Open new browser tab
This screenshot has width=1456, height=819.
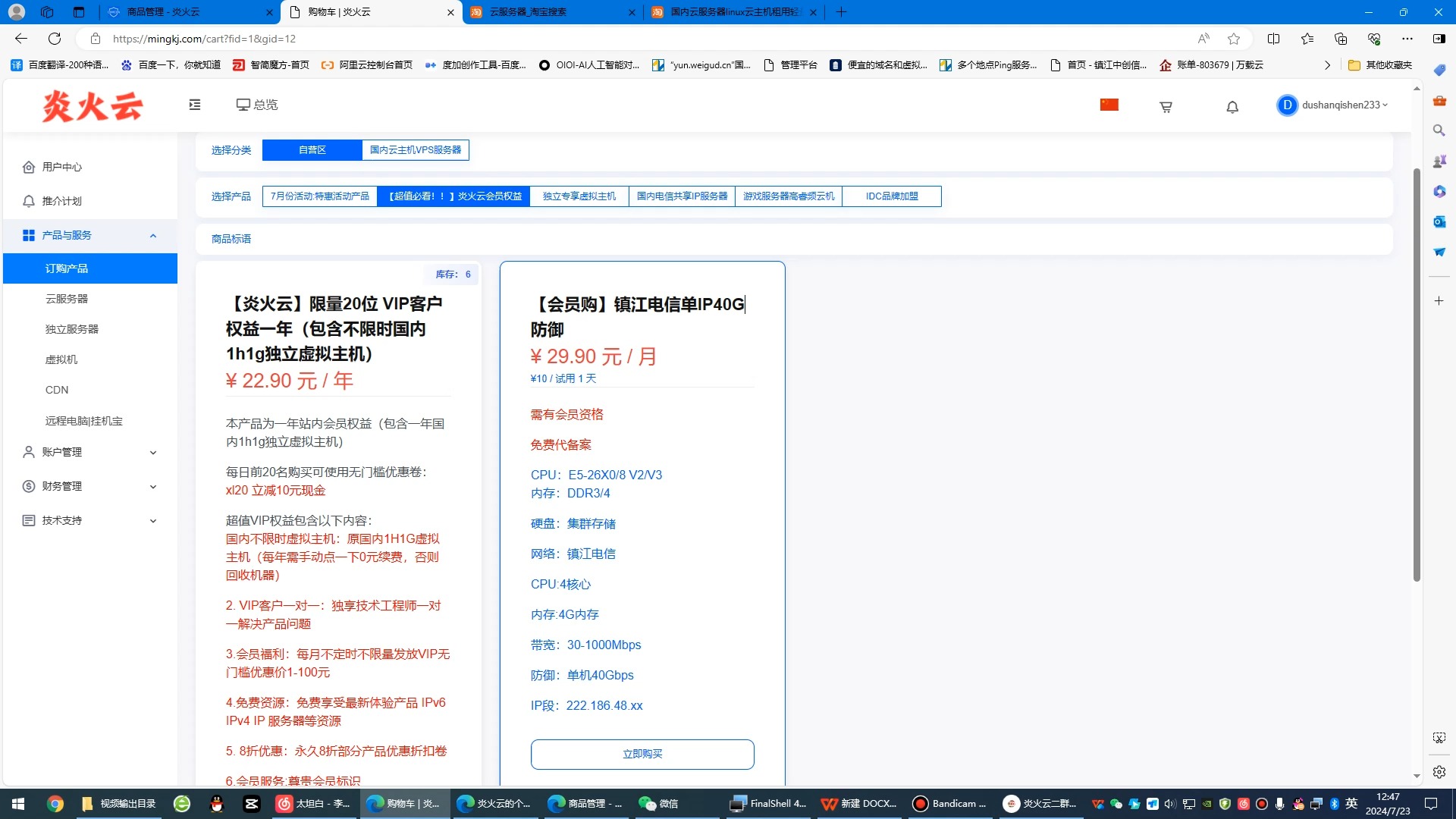[841, 12]
